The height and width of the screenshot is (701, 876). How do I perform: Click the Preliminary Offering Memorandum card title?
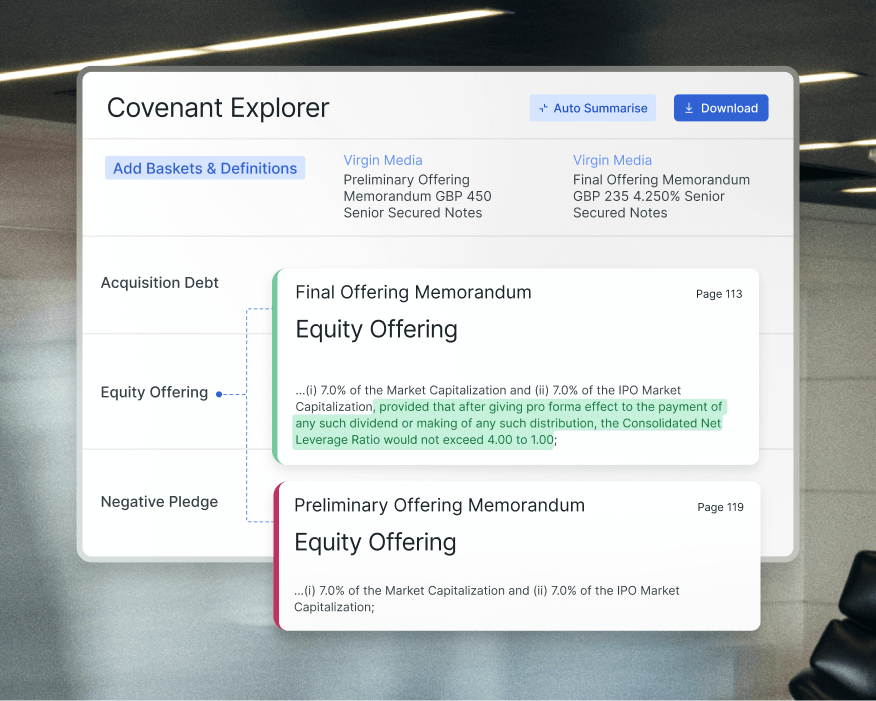coord(439,505)
